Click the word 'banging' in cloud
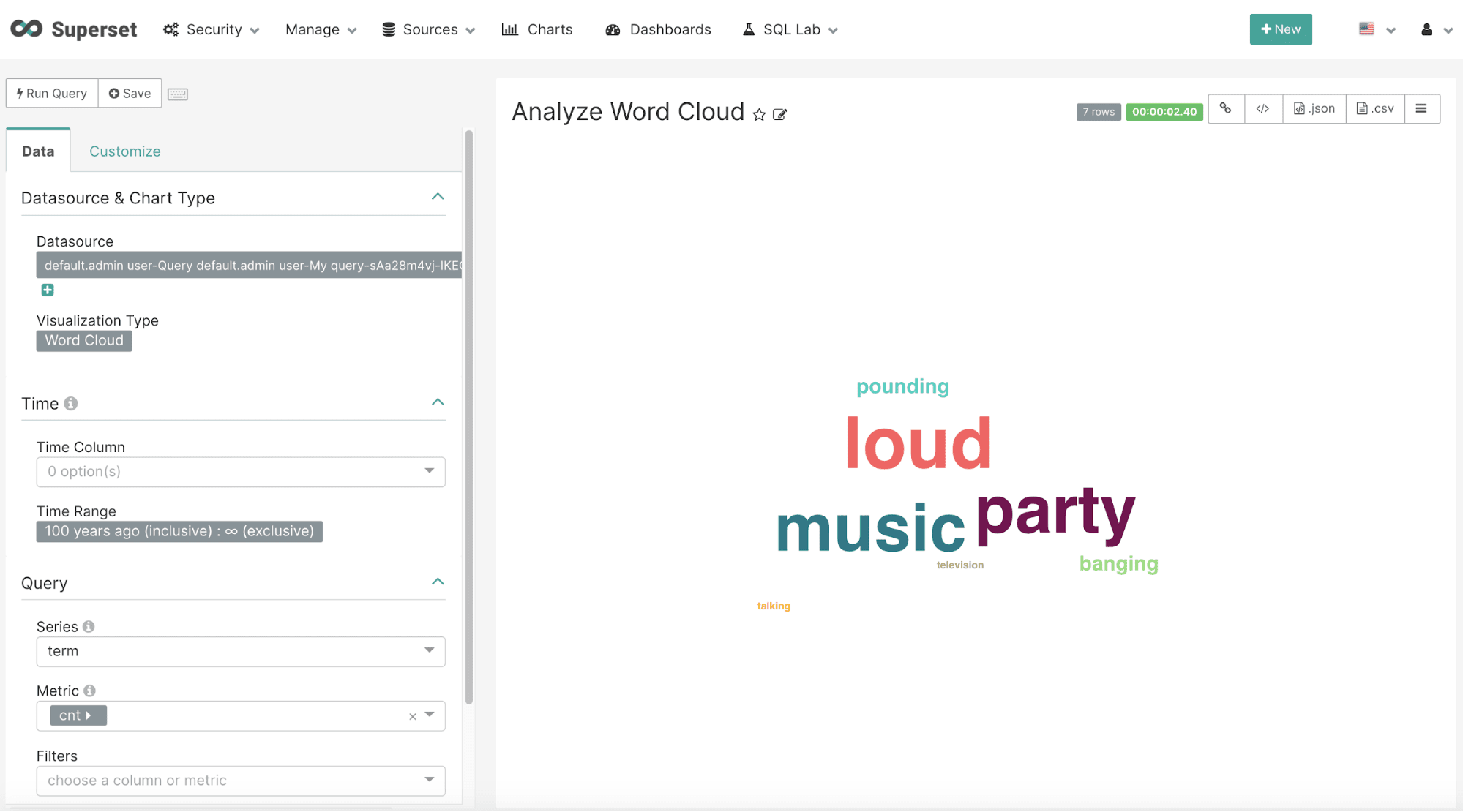Viewport: 1463px width, 812px height. pyautogui.click(x=1118, y=563)
